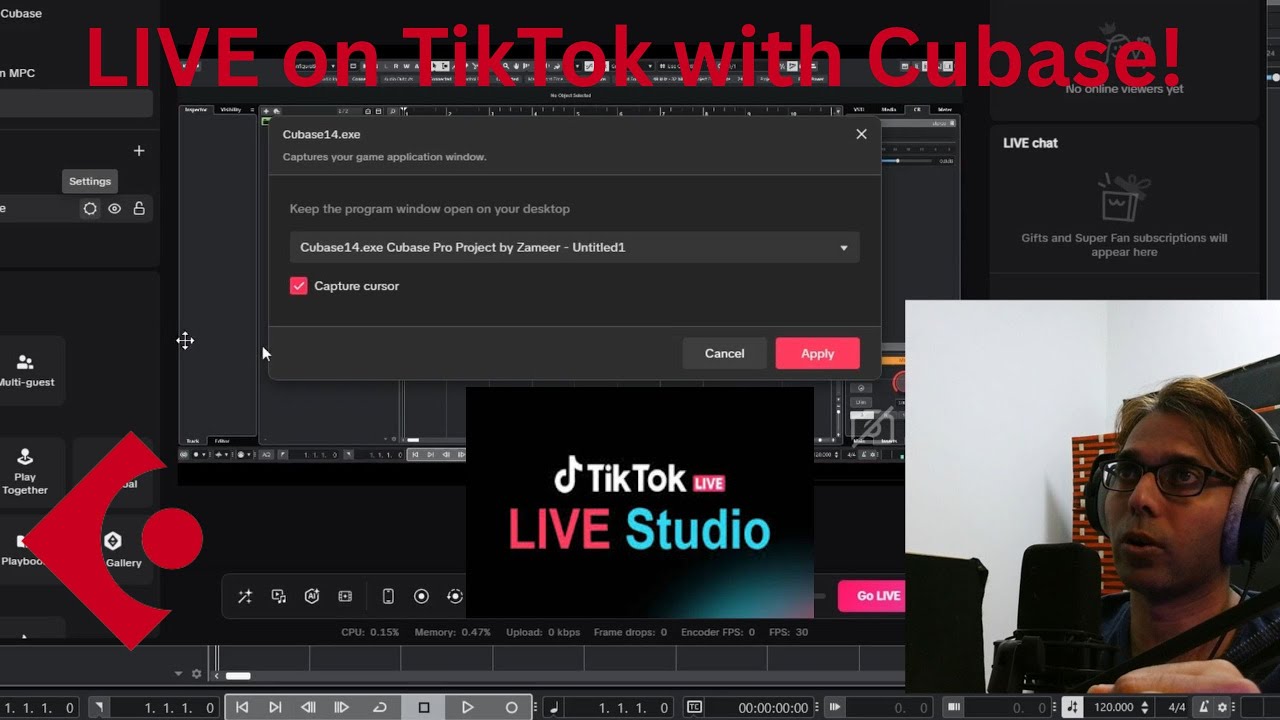Select the Editor tab in captured Cubase
Screen dimensions: 1280x720
click(222, 440)
